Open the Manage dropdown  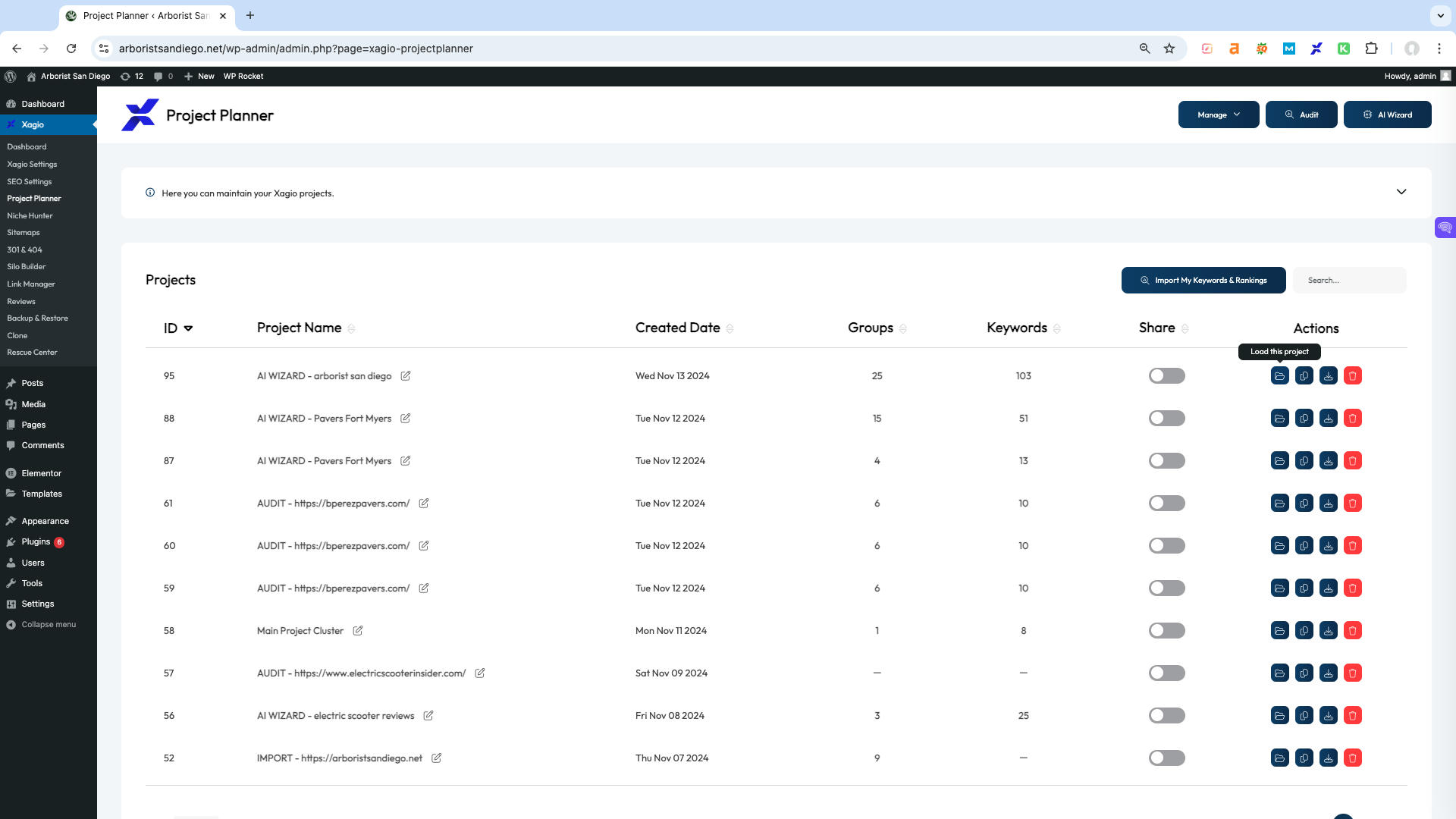click(1219, 115)
